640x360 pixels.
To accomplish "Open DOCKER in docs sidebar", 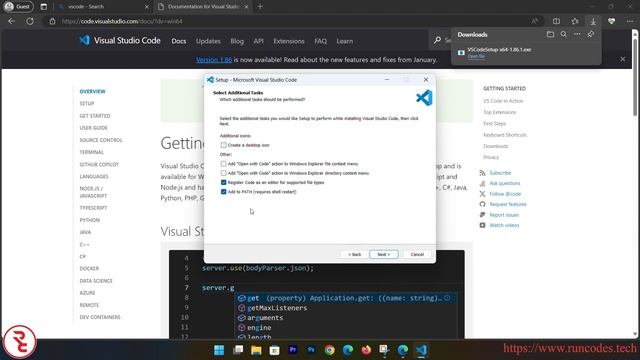I will [x=89, y=269].
